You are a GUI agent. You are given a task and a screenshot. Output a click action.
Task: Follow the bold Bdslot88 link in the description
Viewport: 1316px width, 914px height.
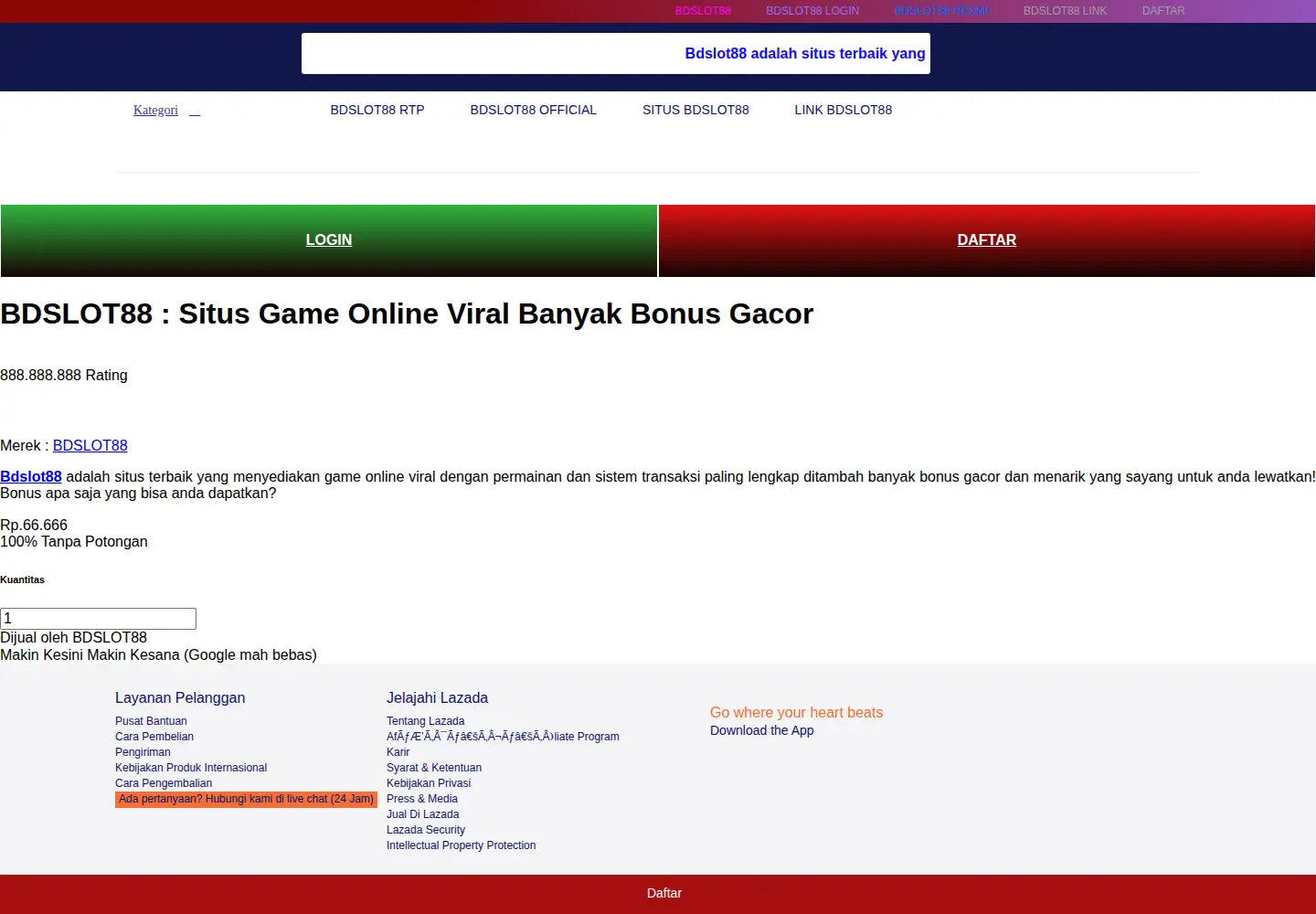click(x=31, y=476)
